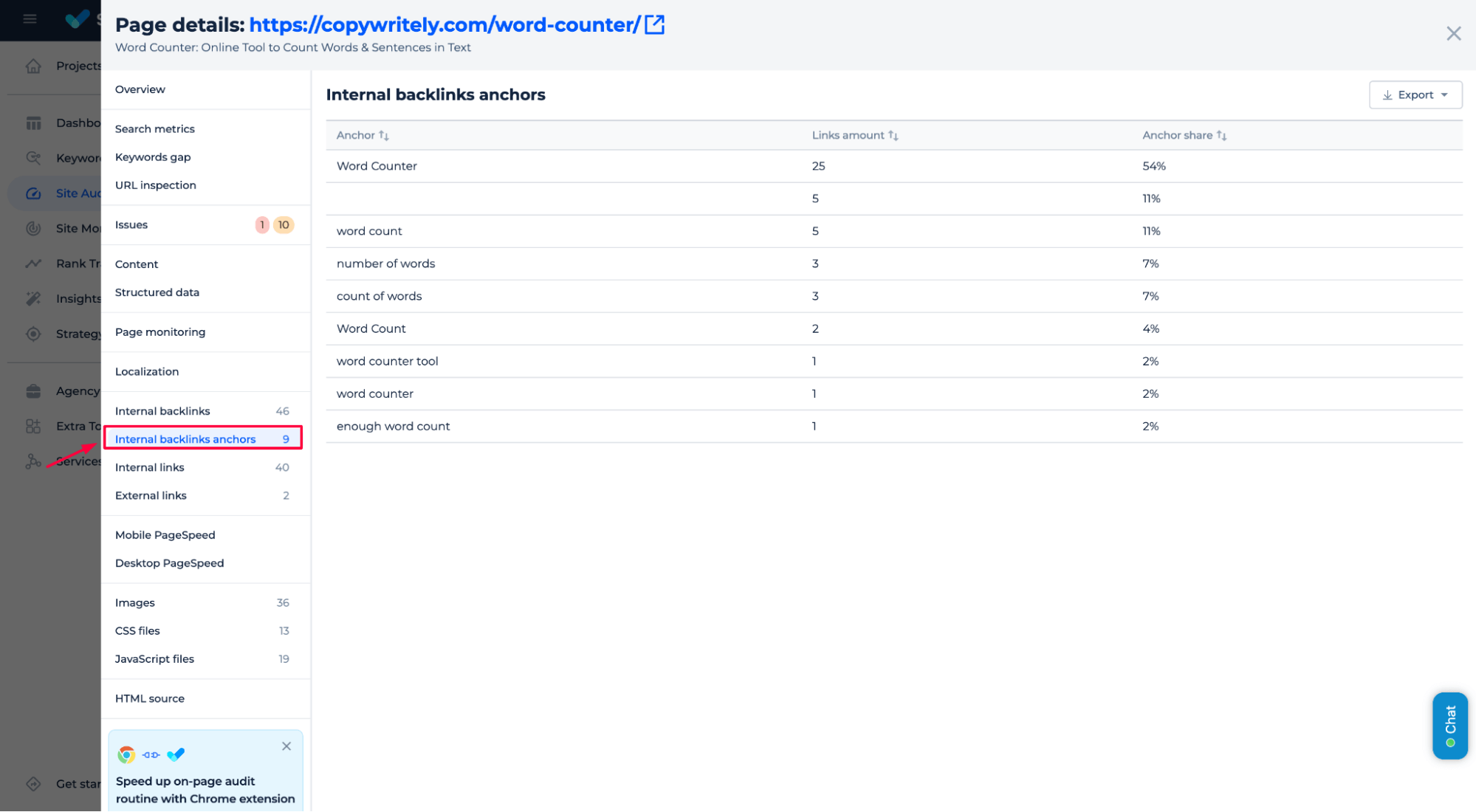This screenshot has height=812, width=1476.
Task: Click the Chrome logo in promo banner
Action: tap(126, 754)
